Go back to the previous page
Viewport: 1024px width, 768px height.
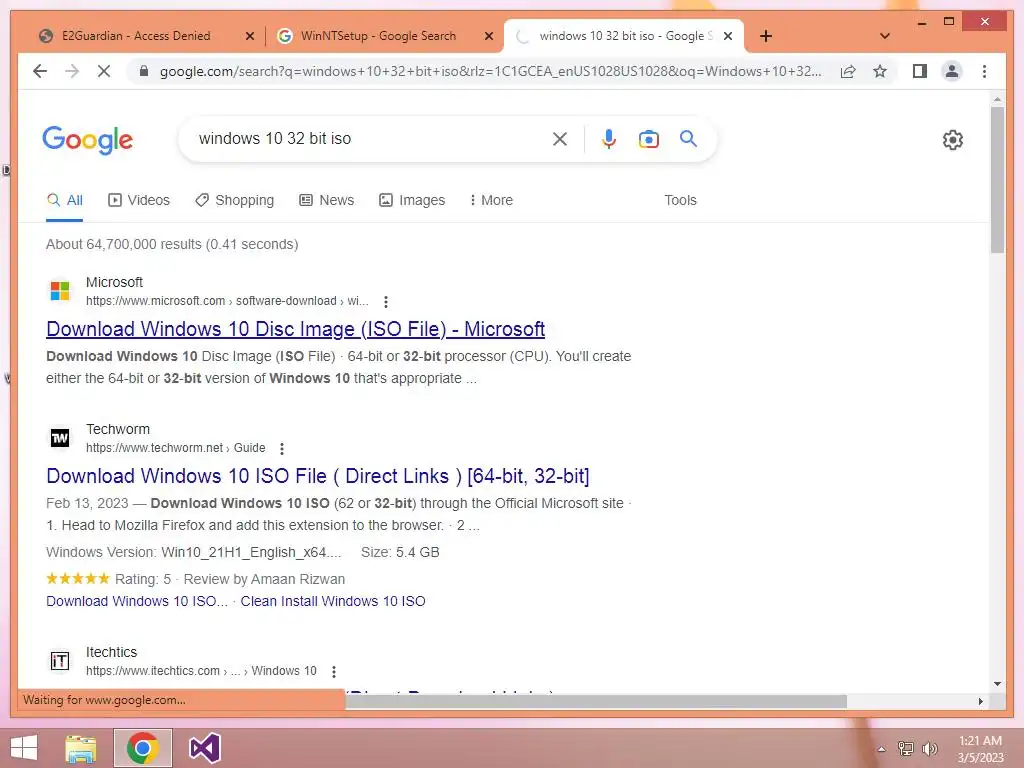tap(40, 71)
